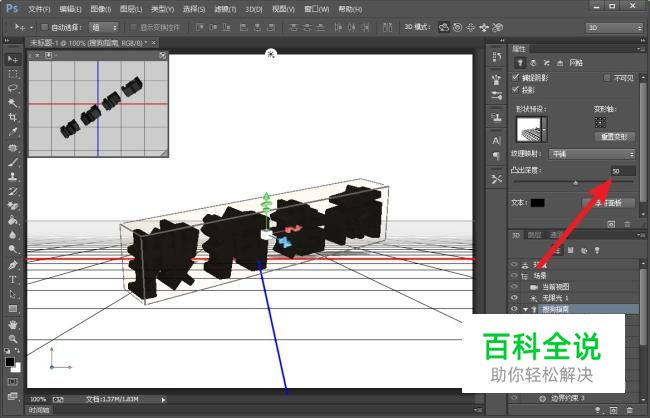This screenshot has height=418, width=650.
Task: Select the Path Selection tool
Action: coord(13,294)
